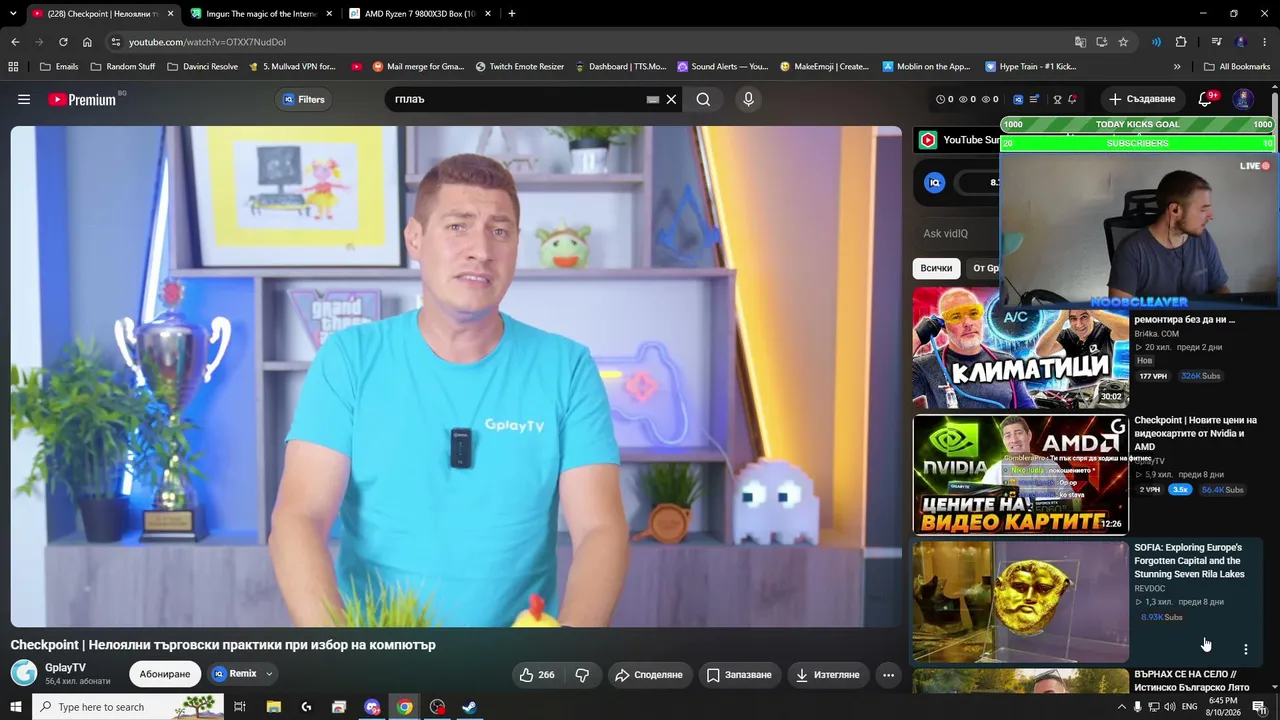The image size is (1280, 720).
Task: Open the Davinci Resolve bookmark folder
Action: pyautogui.click(x=202, y=67)
